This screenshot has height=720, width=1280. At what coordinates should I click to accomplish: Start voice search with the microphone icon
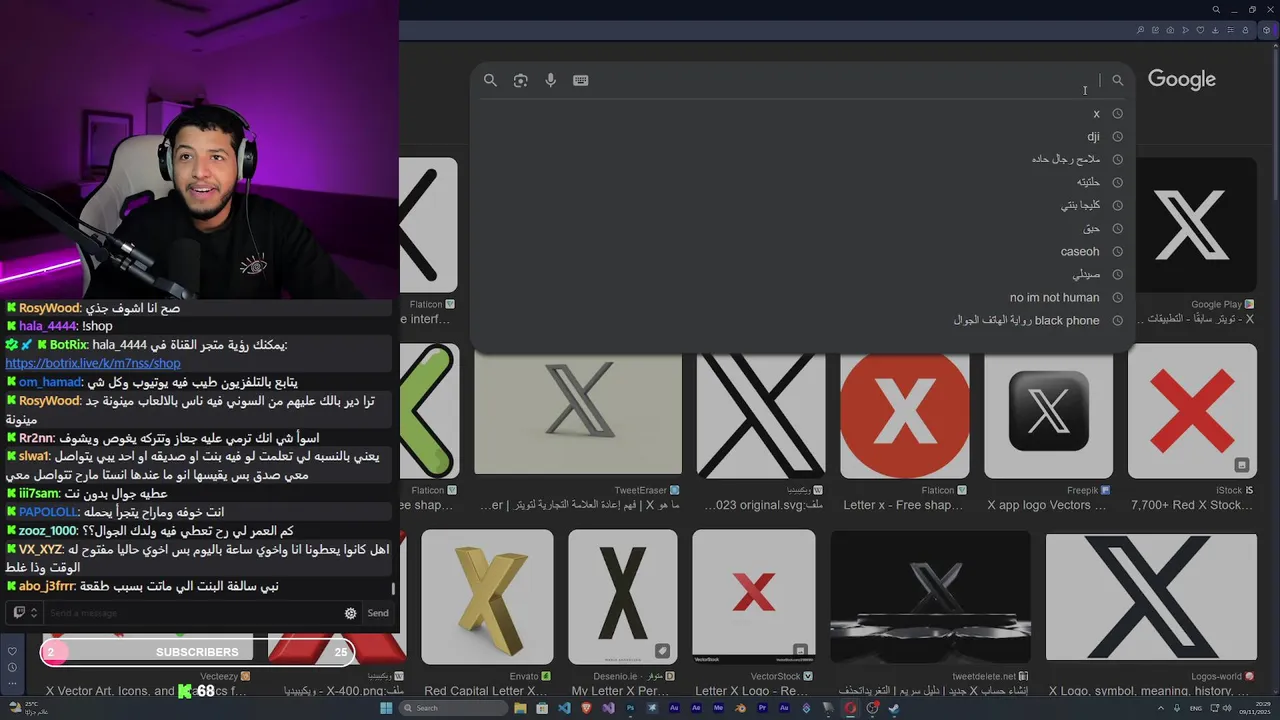click(550, 80)
